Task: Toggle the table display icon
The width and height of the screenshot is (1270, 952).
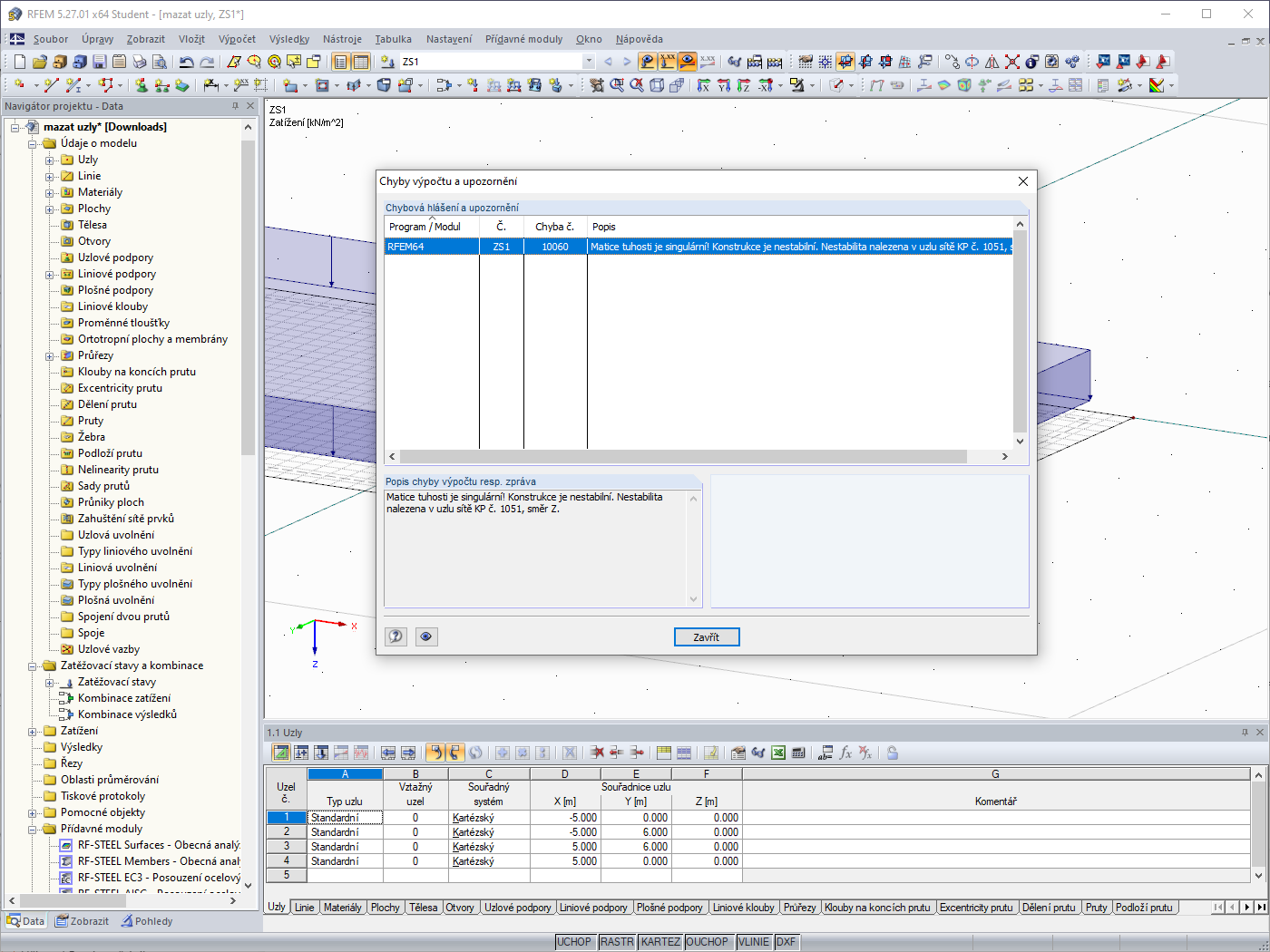Action: point(361,62)
